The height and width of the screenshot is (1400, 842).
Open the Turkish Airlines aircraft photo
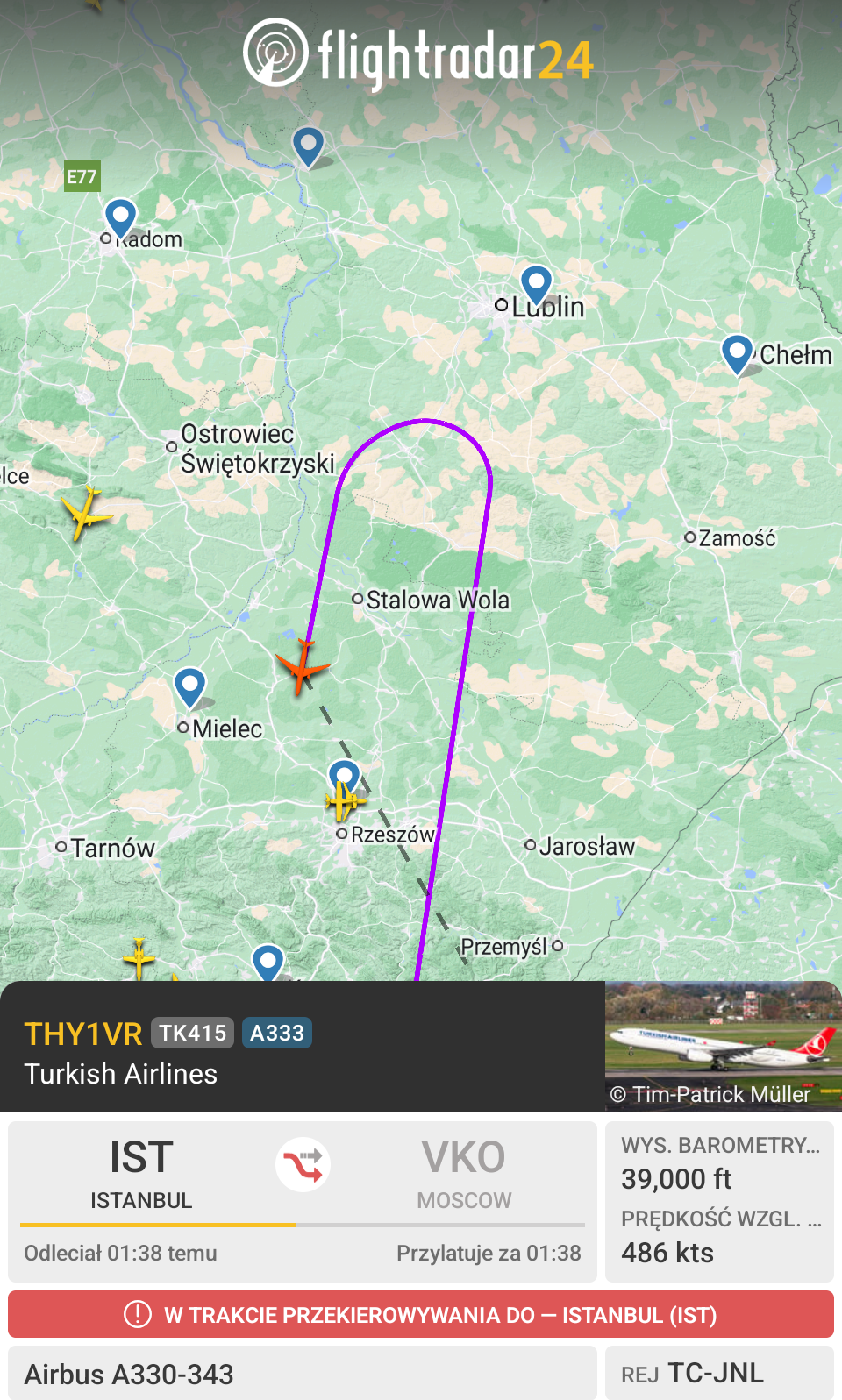point(724,1046)
